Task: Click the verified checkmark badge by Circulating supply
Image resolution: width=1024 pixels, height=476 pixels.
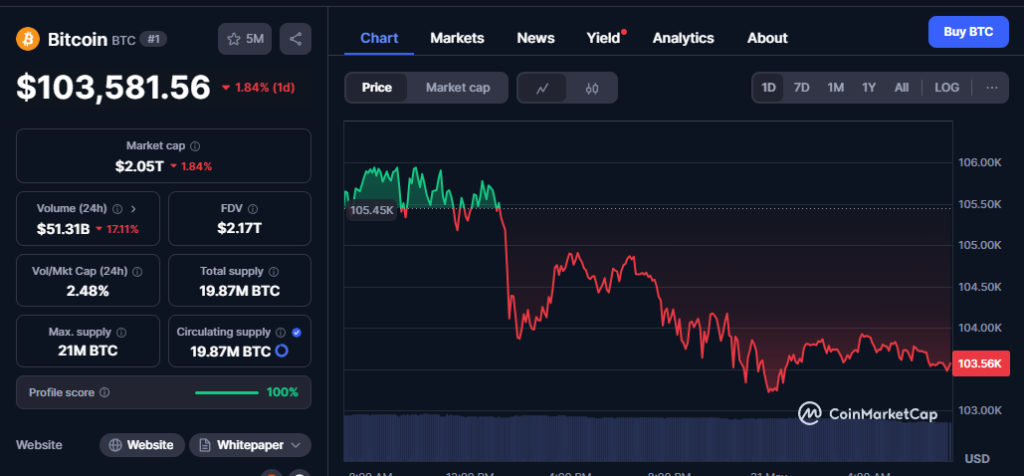Action: coord(296,332)
